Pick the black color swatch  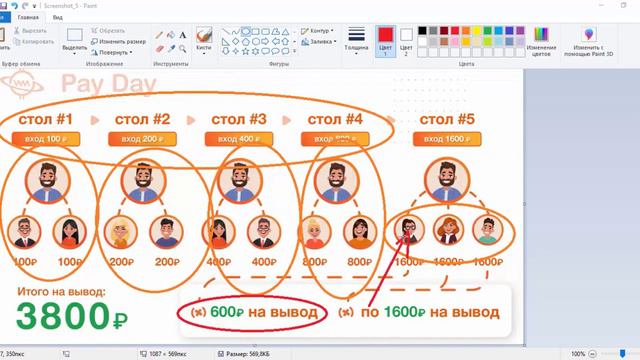click(422, 31)
